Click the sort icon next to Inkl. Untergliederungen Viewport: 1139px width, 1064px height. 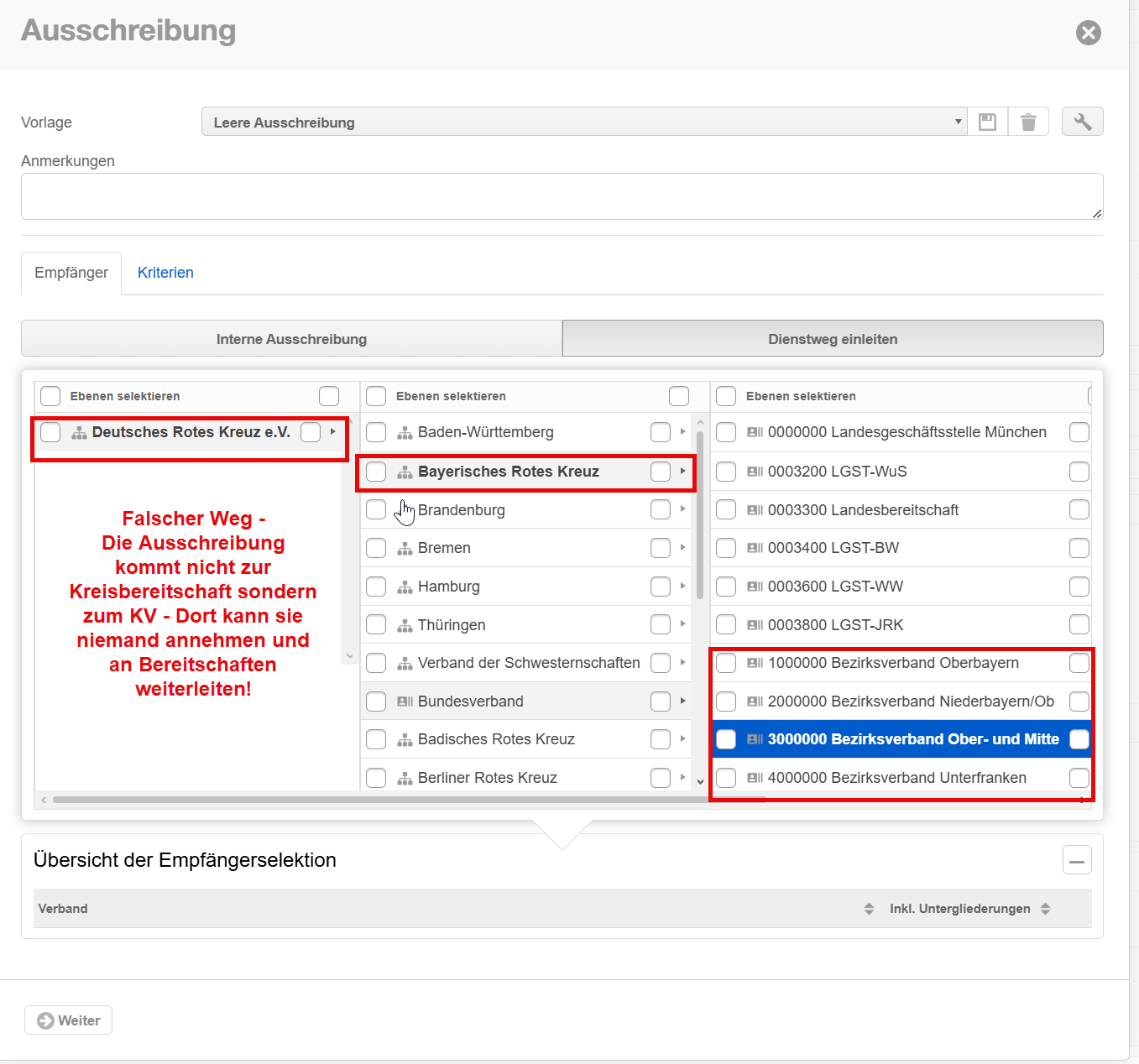(x=1045, y=909)
